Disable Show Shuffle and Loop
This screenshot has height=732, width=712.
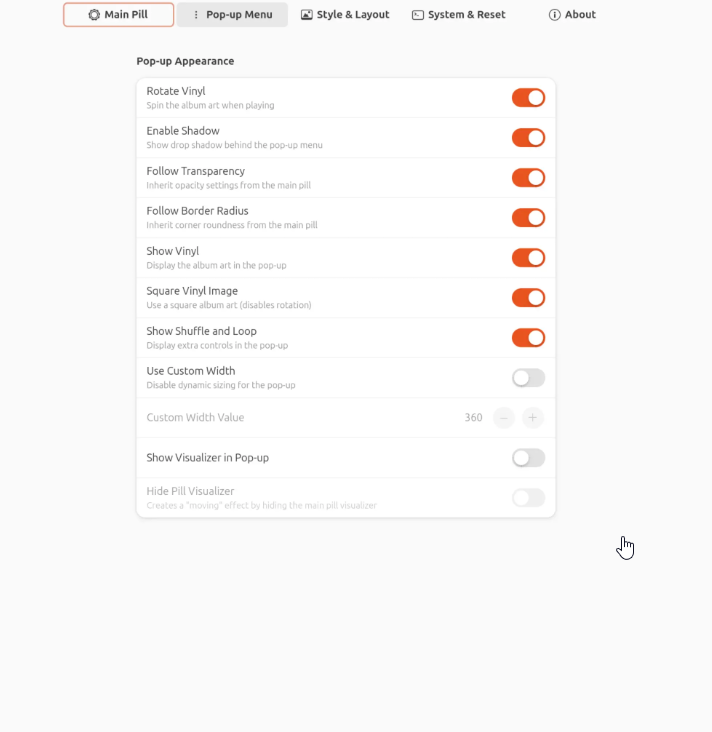click(x=528, y=338)
